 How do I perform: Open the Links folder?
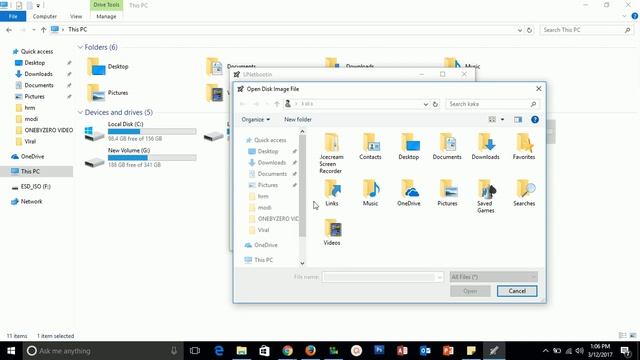point(332,193)
